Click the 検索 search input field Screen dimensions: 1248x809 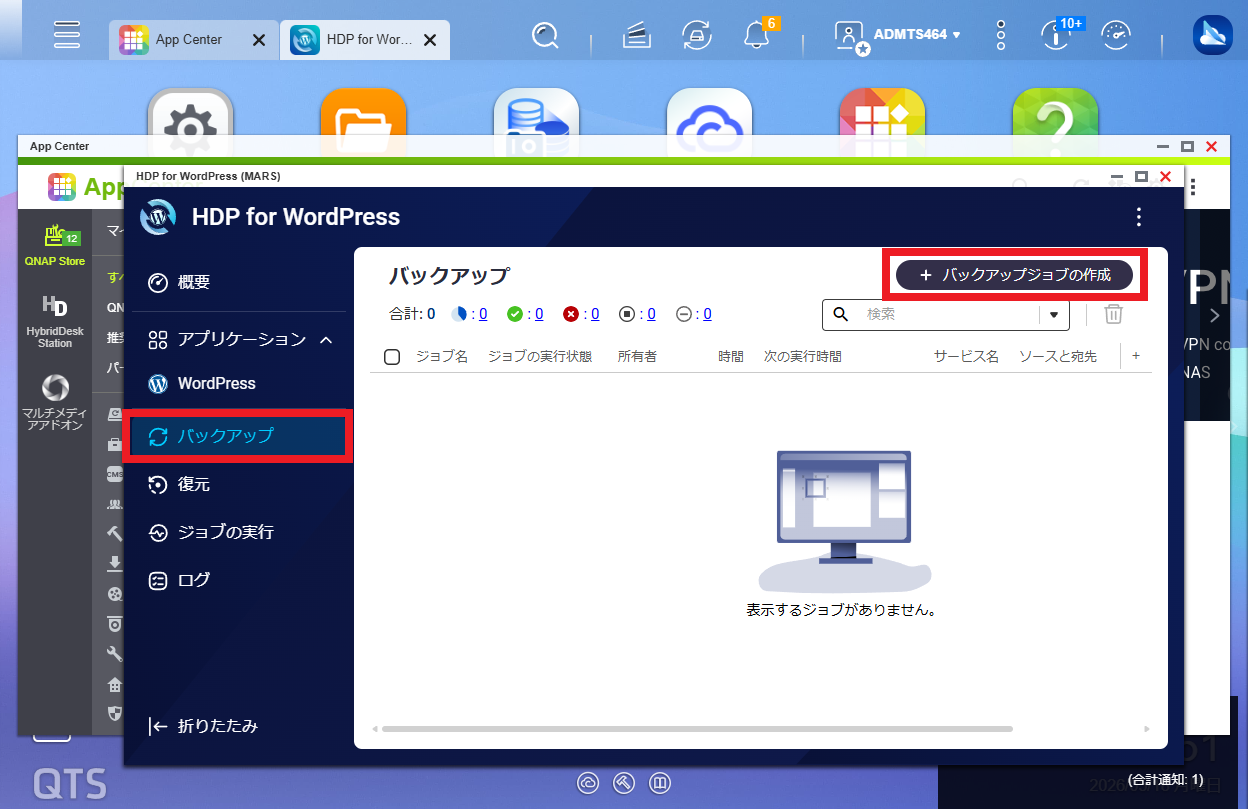tap(947, 314)
